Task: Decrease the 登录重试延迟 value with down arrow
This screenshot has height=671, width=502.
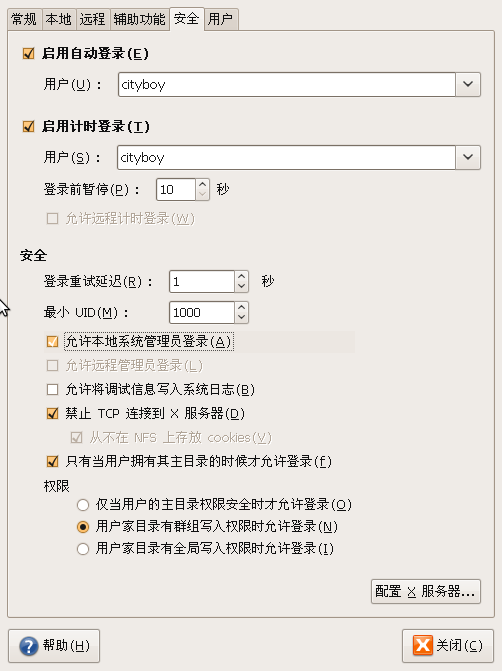Action: (x=241, y=286)
